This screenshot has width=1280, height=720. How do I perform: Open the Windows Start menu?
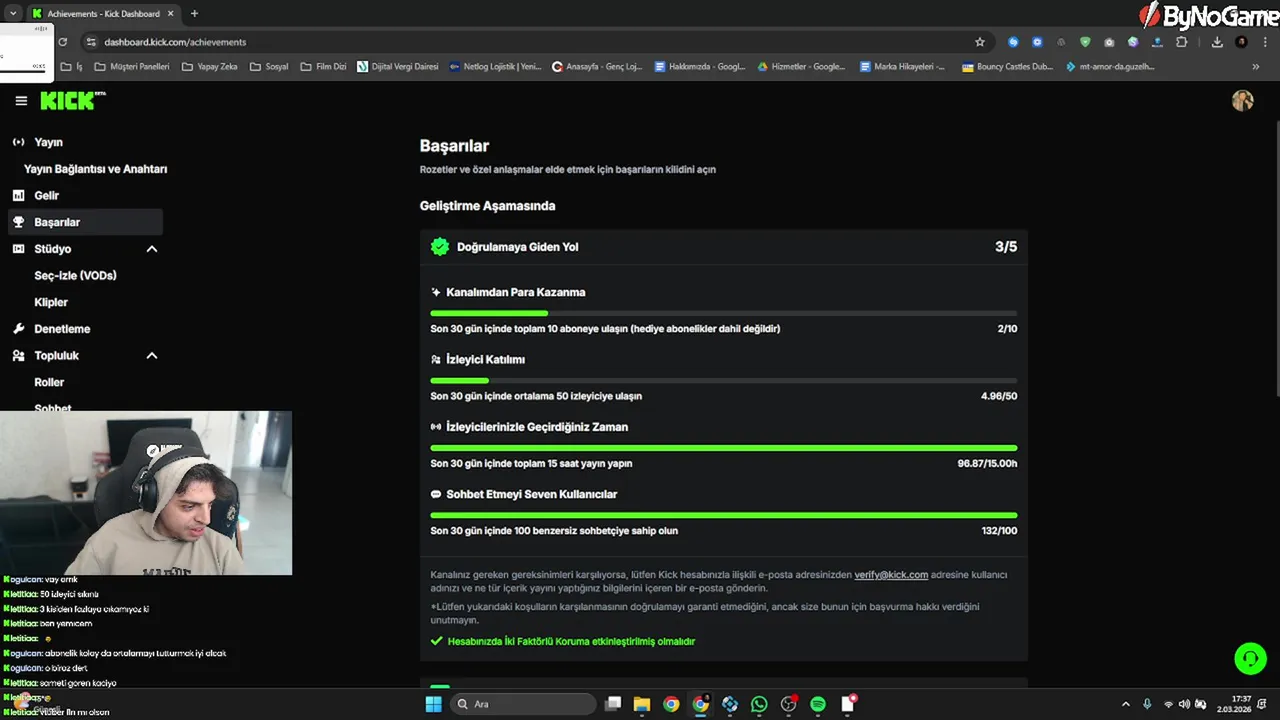click(433, 704)
